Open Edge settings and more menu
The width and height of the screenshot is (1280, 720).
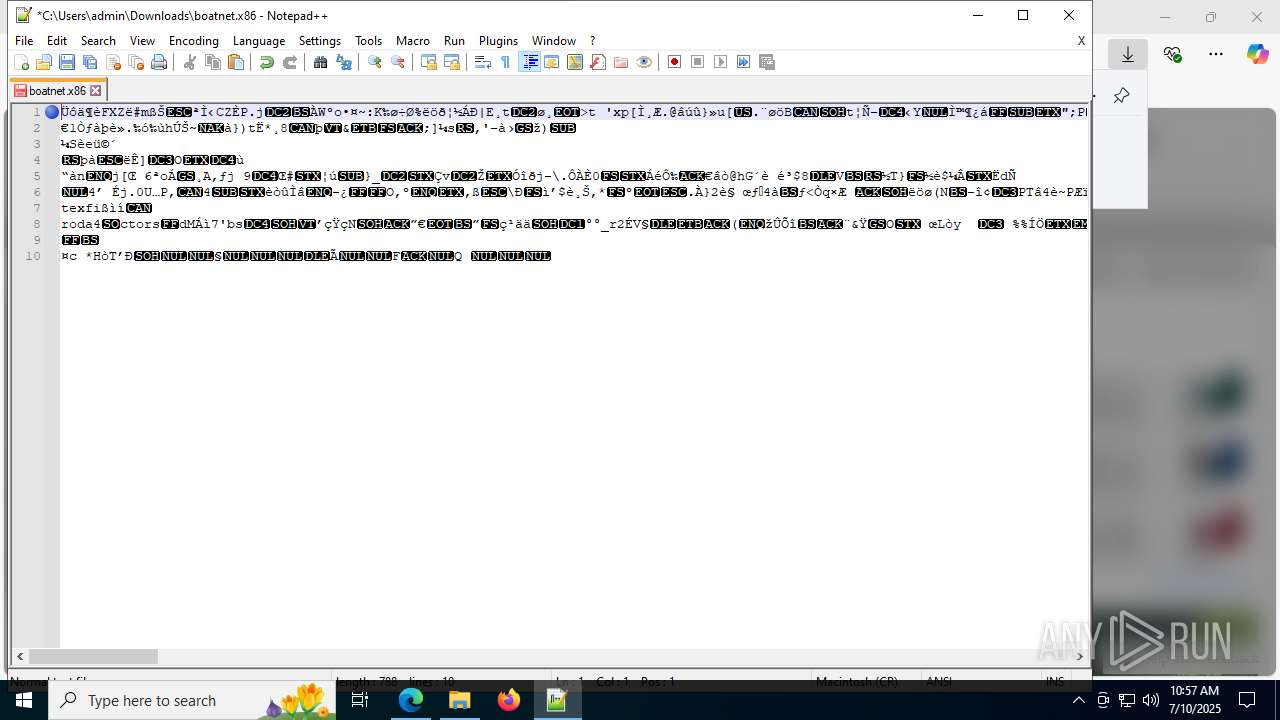[x=1216, y=54]
